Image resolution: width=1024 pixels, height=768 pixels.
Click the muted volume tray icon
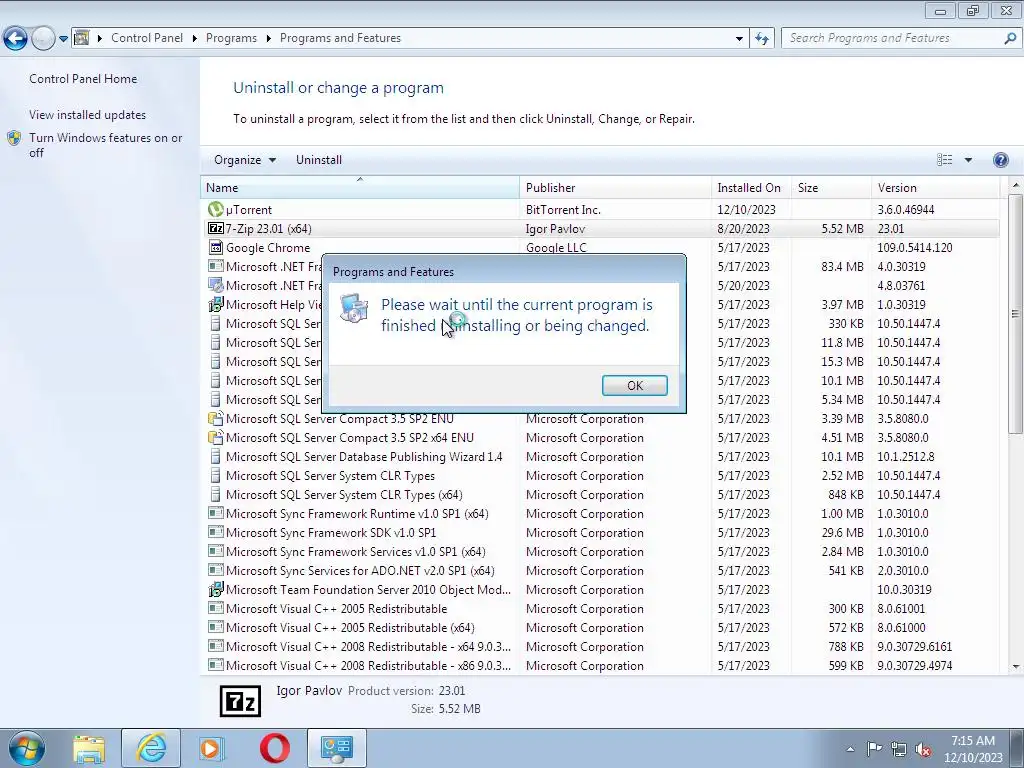click(923, 749)
